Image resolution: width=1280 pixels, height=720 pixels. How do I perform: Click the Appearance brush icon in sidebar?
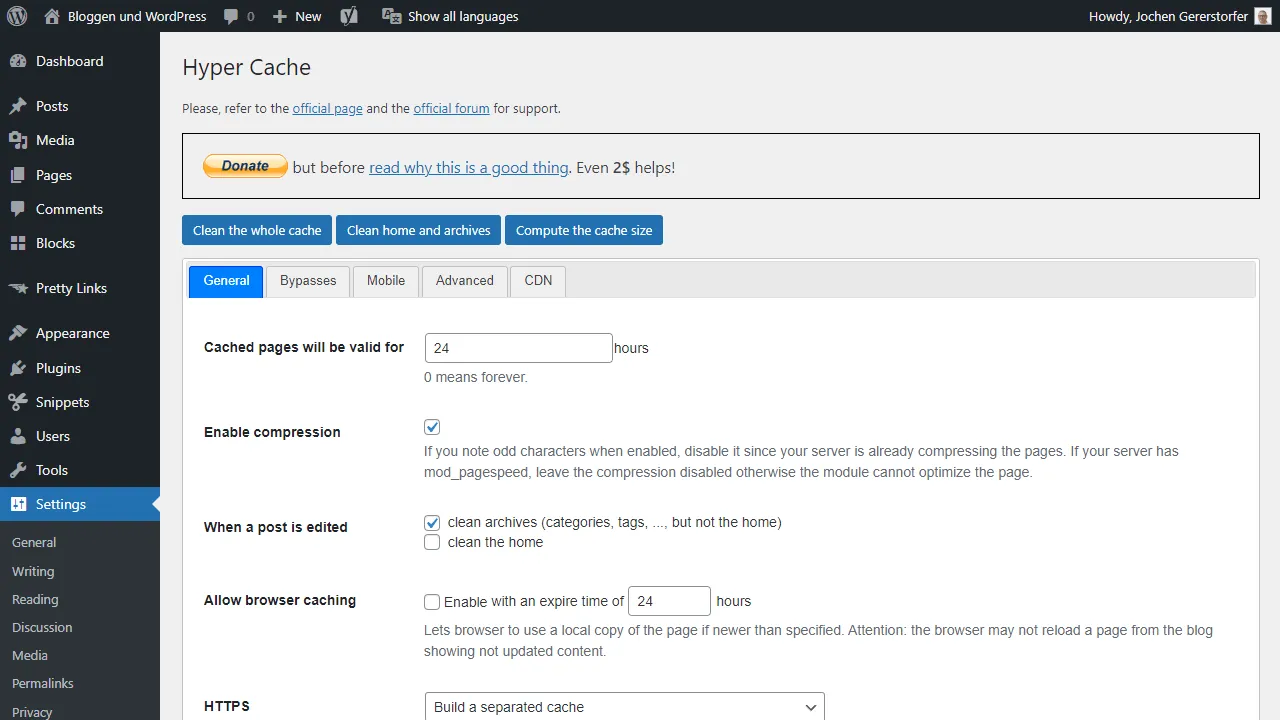pyautogui.click(x=18, y=333)
